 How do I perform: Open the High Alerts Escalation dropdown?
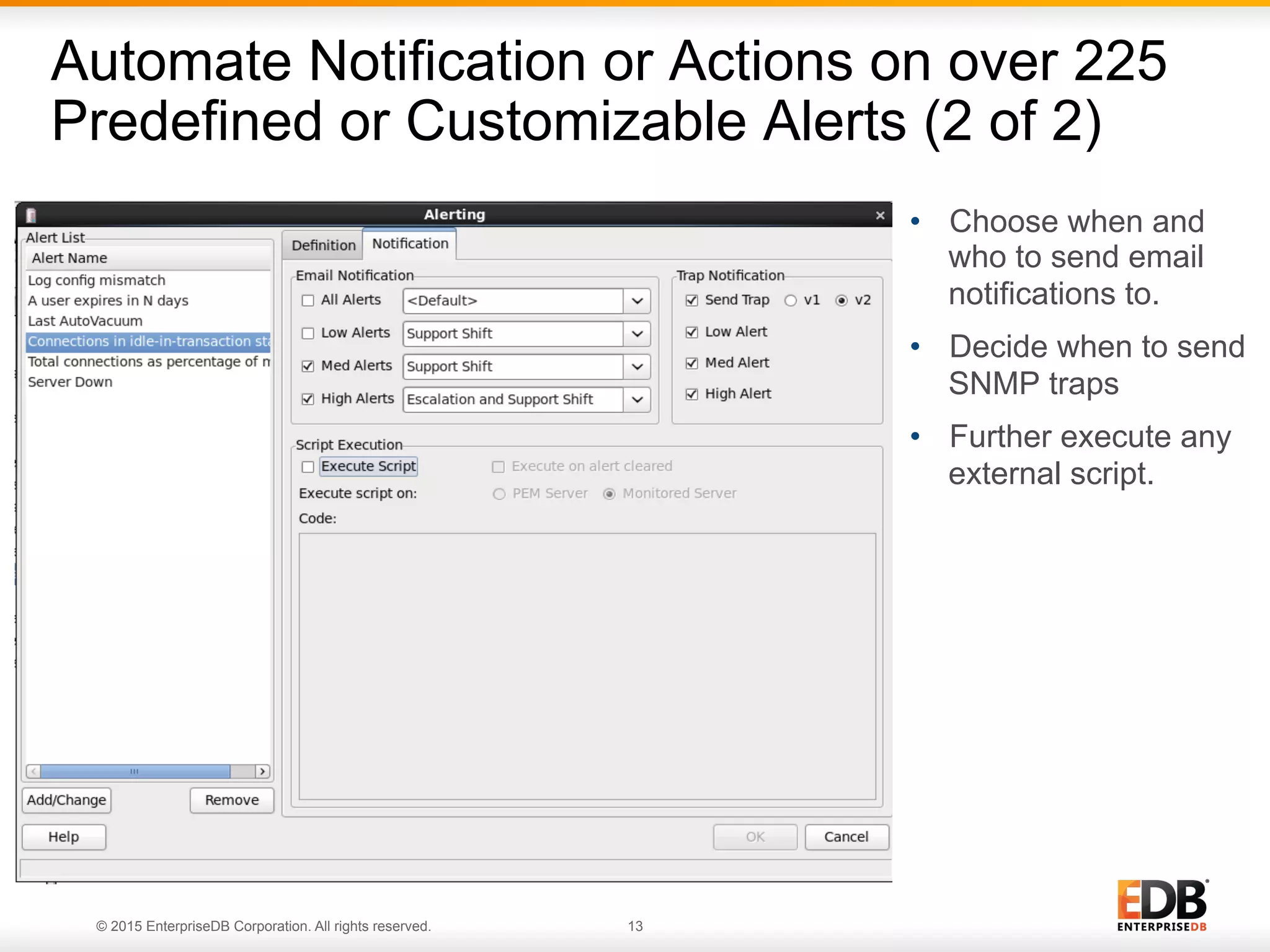[637, 400]
